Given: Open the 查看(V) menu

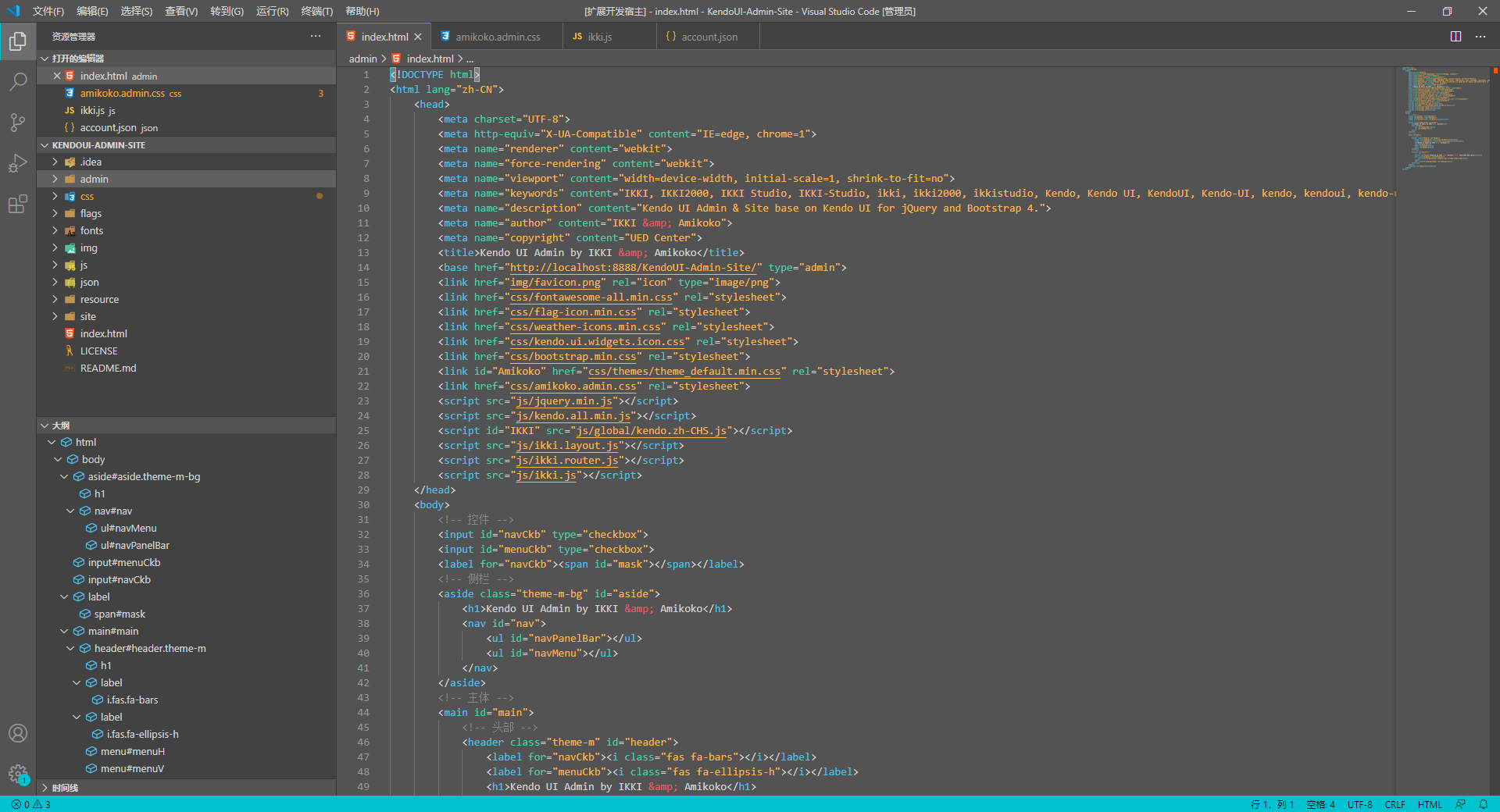Looking at the screenshot, I should pyautogui.click(x=181, y=11).
